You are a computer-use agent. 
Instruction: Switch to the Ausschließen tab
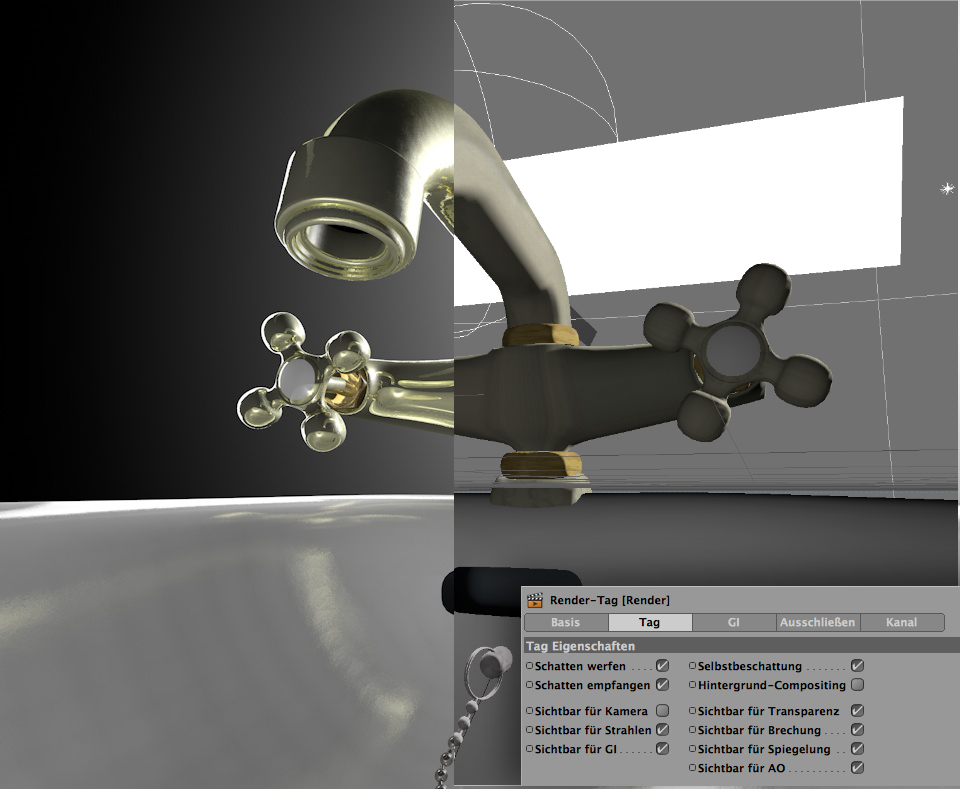pyautogui.click(x=818, y=623)
